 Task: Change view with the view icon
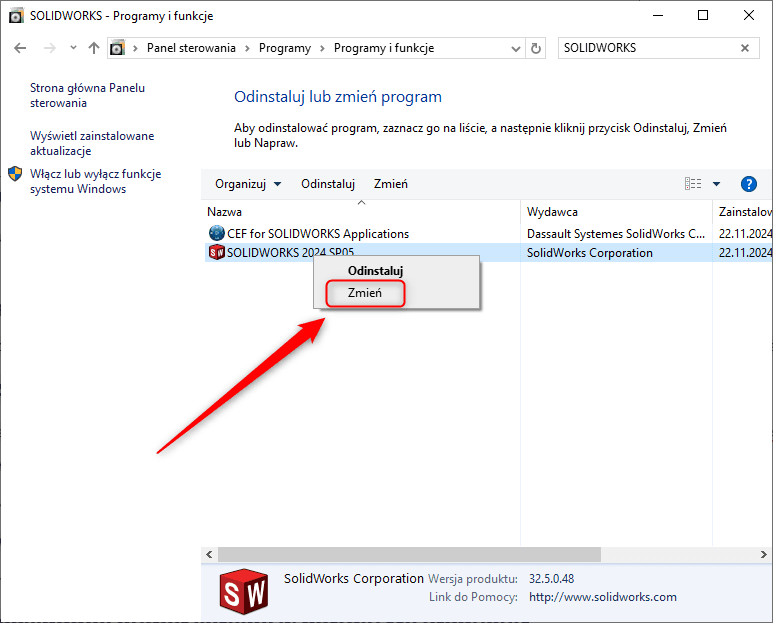point(693,184)
